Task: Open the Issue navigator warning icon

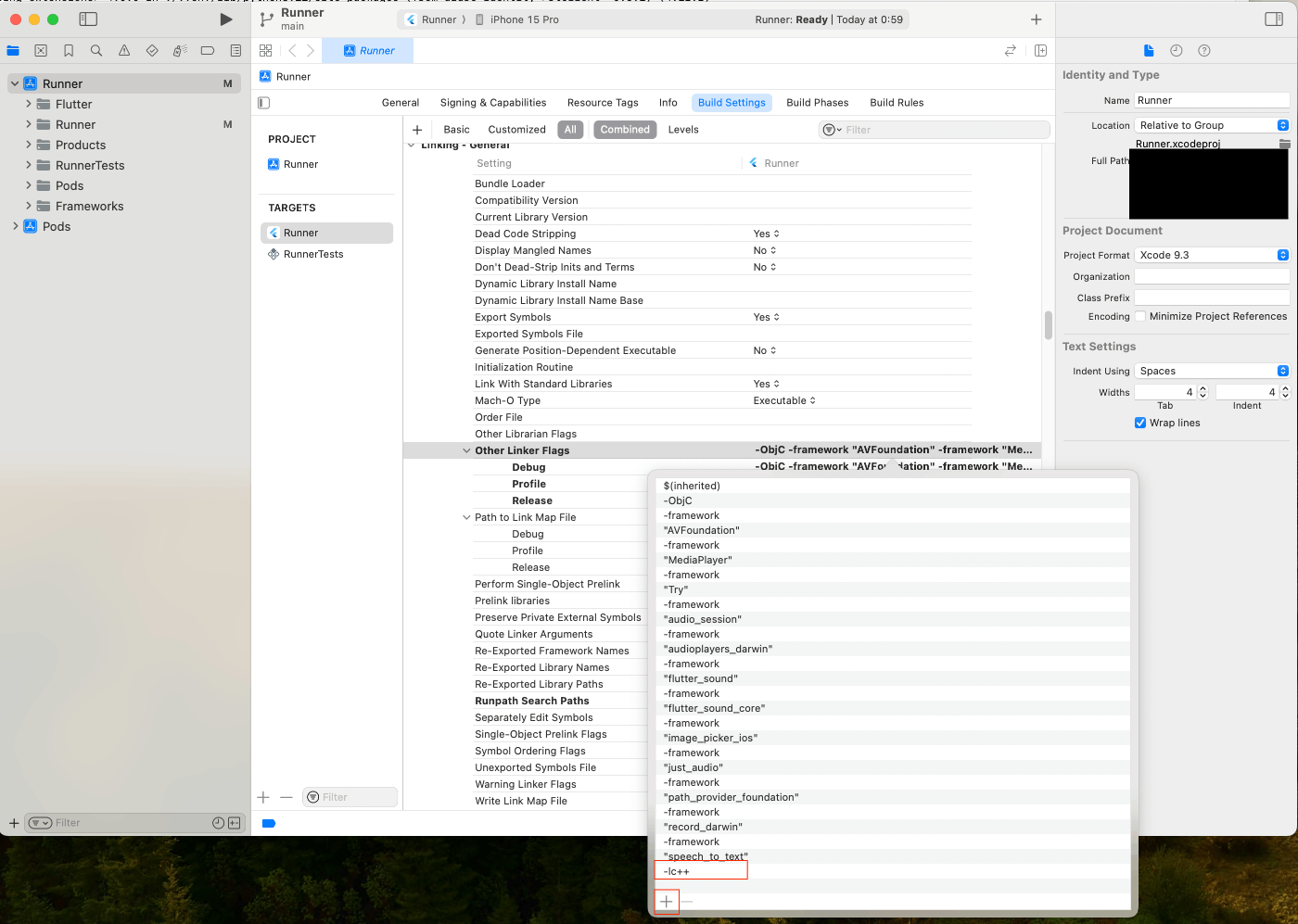Action: pyautogui.click(x=124, y=51)
